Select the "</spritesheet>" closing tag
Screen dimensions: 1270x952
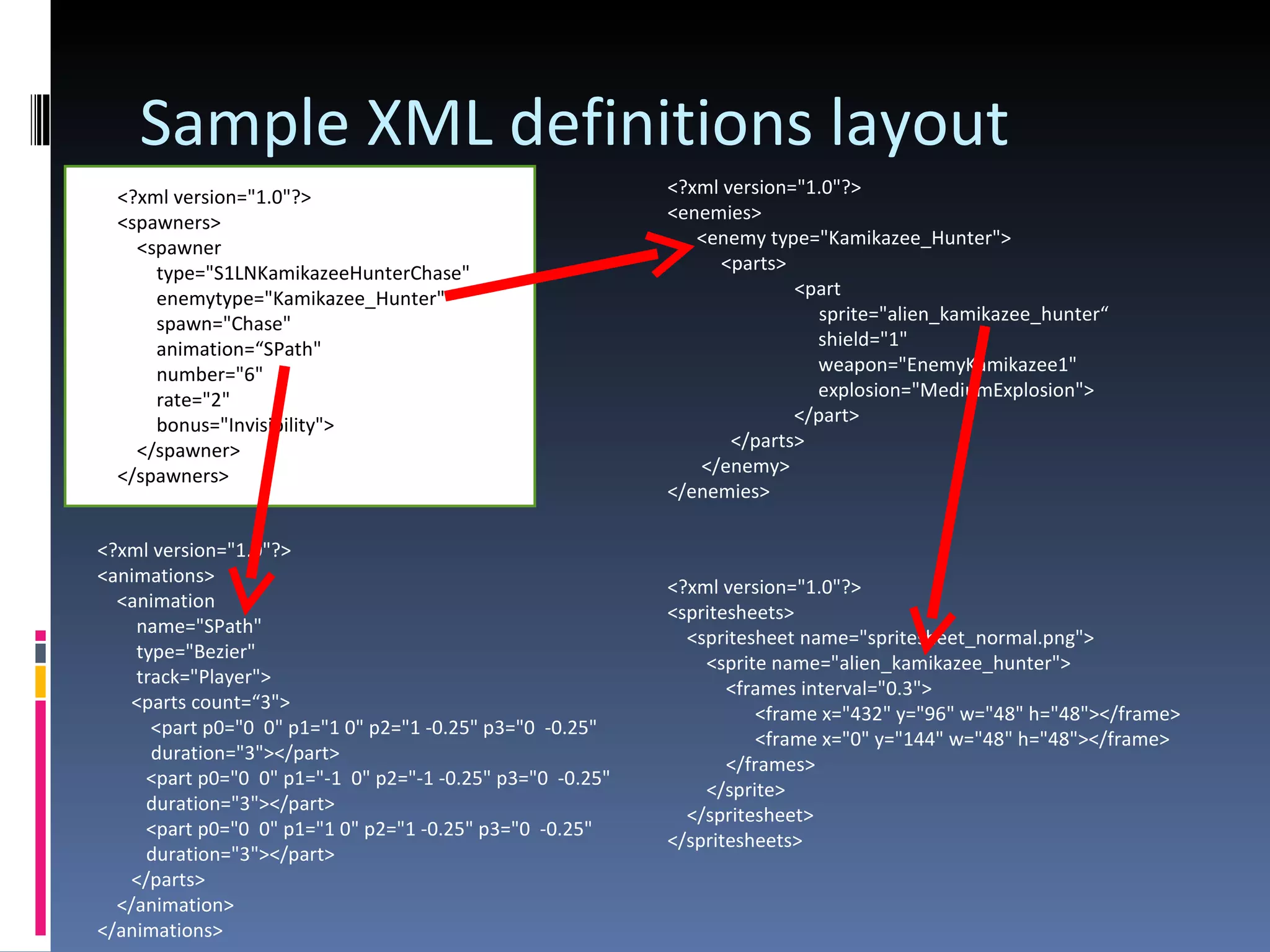tap(750, 816)
